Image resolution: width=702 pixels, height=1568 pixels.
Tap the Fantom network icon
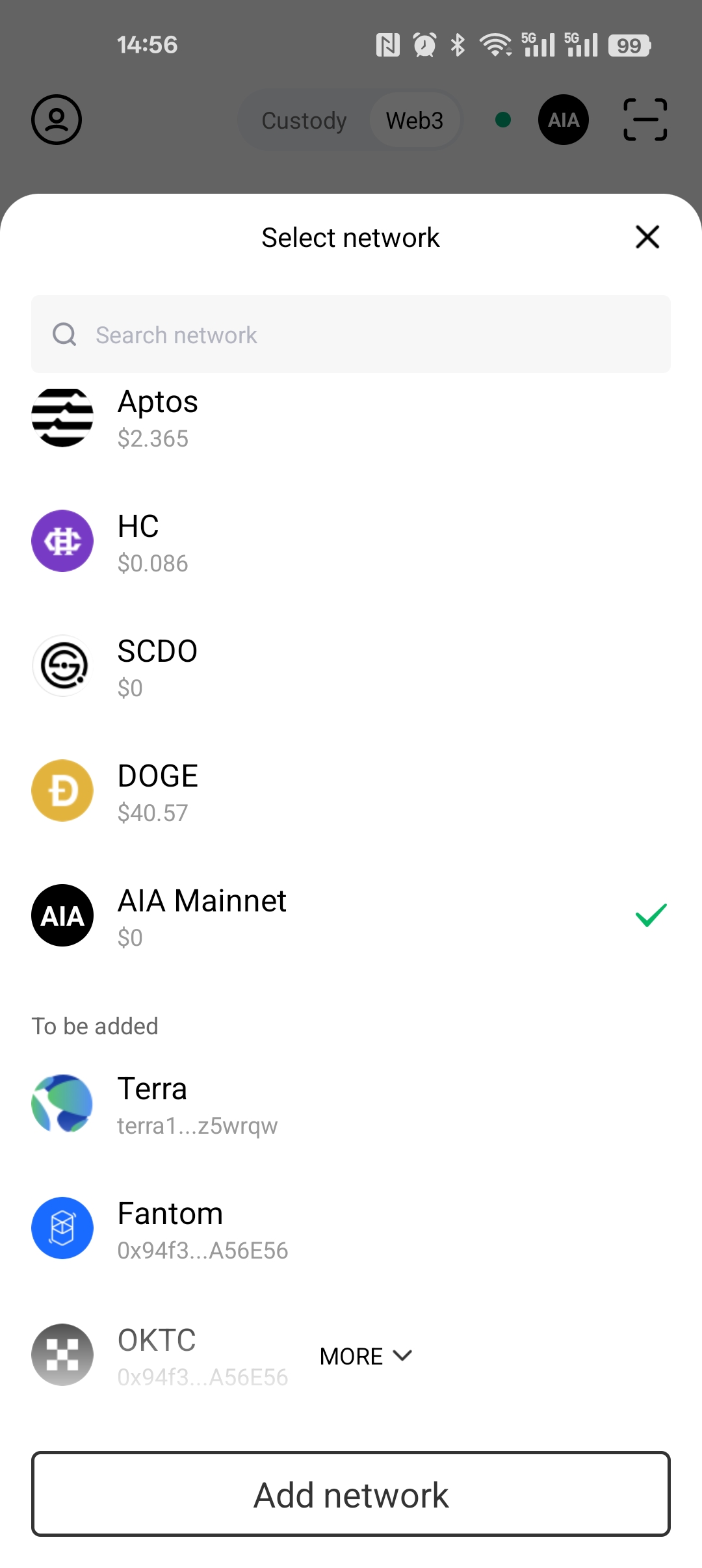[62, 1228]
